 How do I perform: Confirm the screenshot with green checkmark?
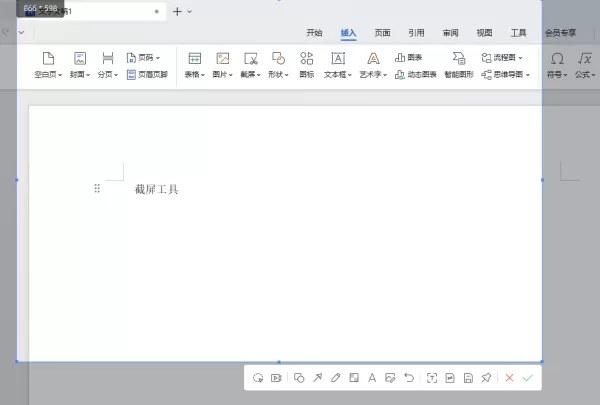tap(528, 378)
